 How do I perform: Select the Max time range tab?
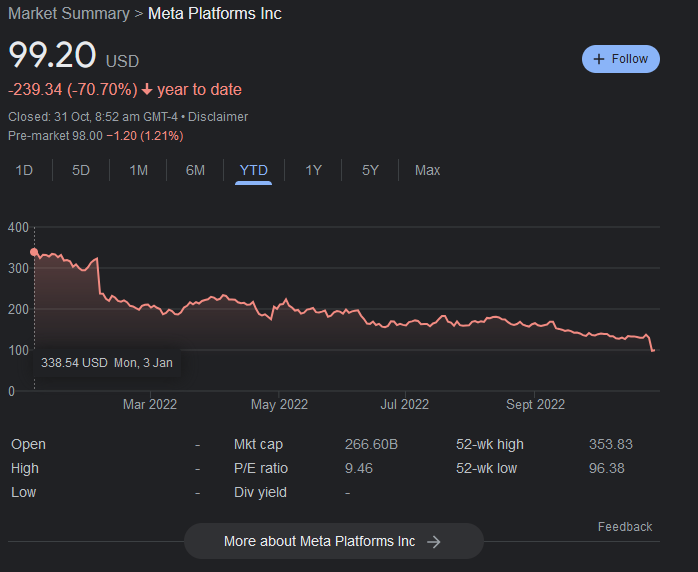(x=427, y=170)
